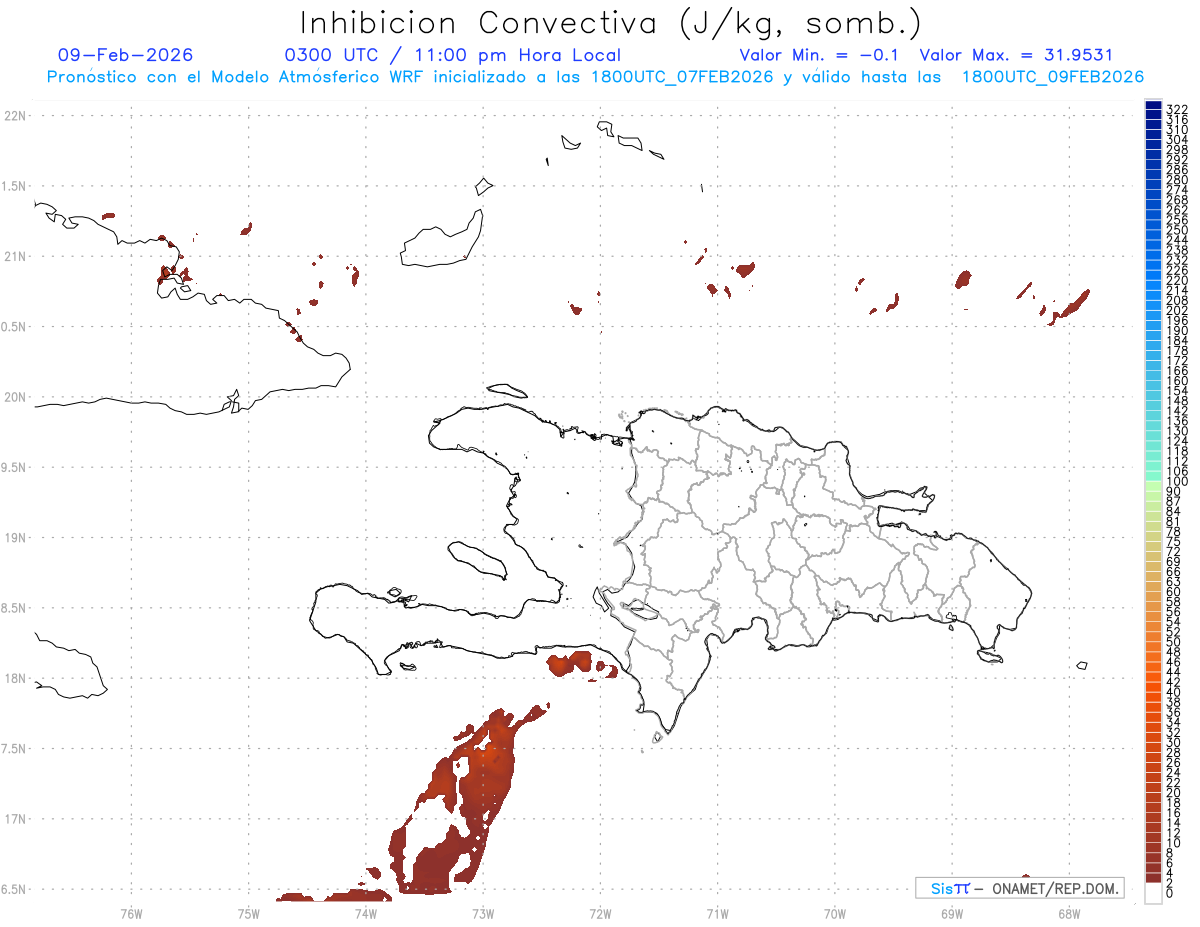Screen dimensions: 1200x927
Task: Click "0300 UTC / 11:00 pm Hora Local"
Action: pos(453,55)
